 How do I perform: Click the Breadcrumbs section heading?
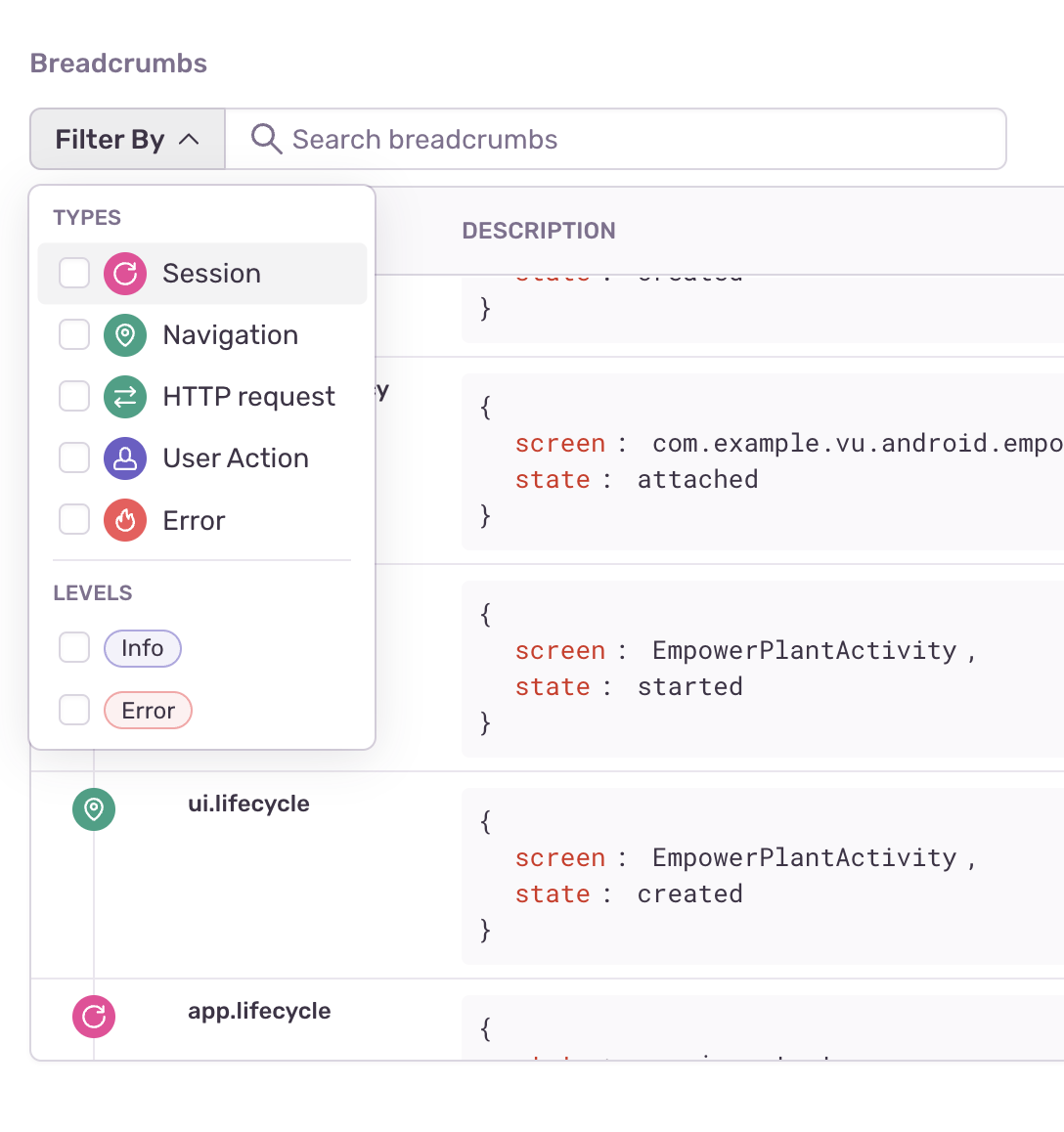118,64
